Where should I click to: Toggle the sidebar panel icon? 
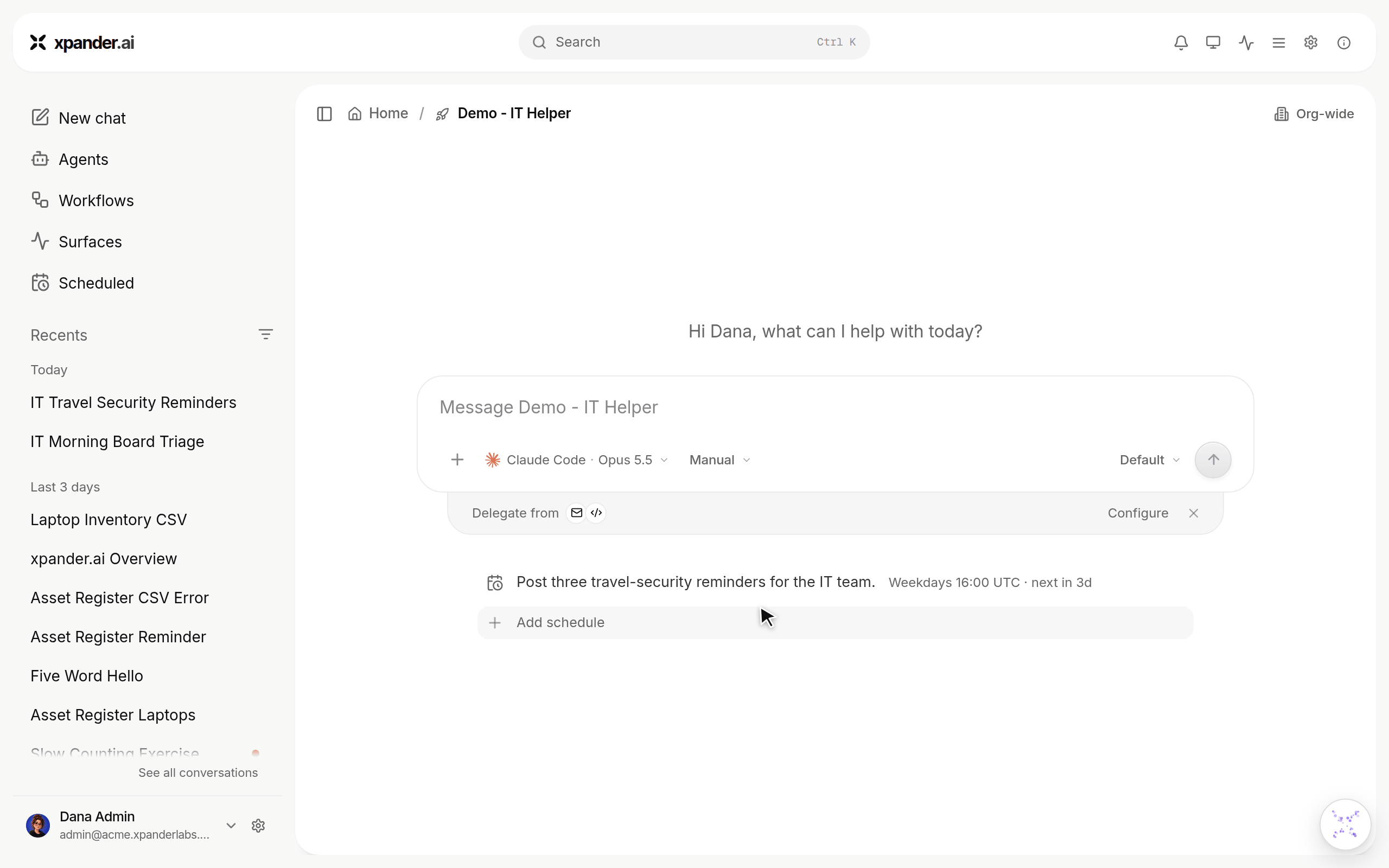(x=324, y=114)
